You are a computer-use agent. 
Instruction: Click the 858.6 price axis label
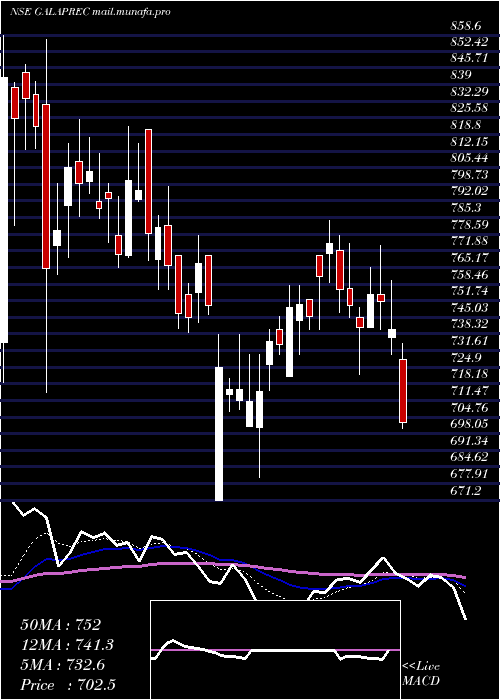[467, 27]
